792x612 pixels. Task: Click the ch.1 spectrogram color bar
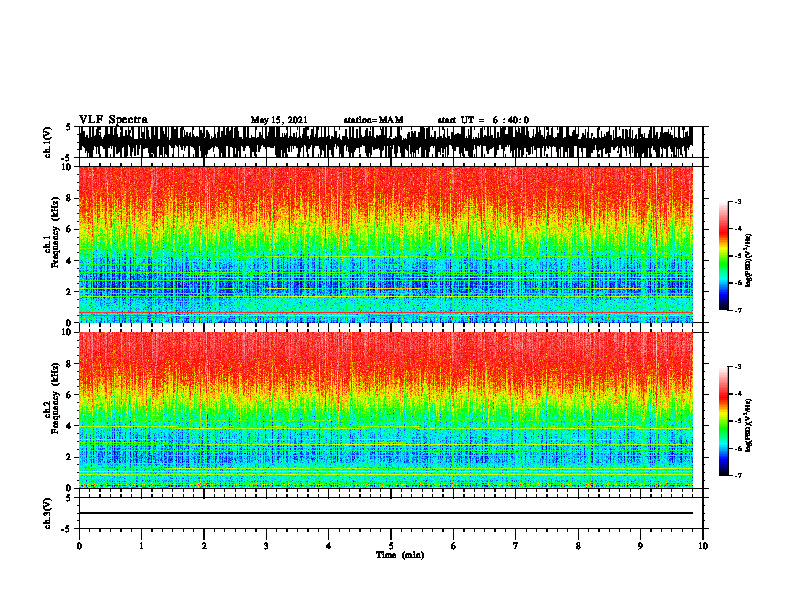tap(724, 256)
